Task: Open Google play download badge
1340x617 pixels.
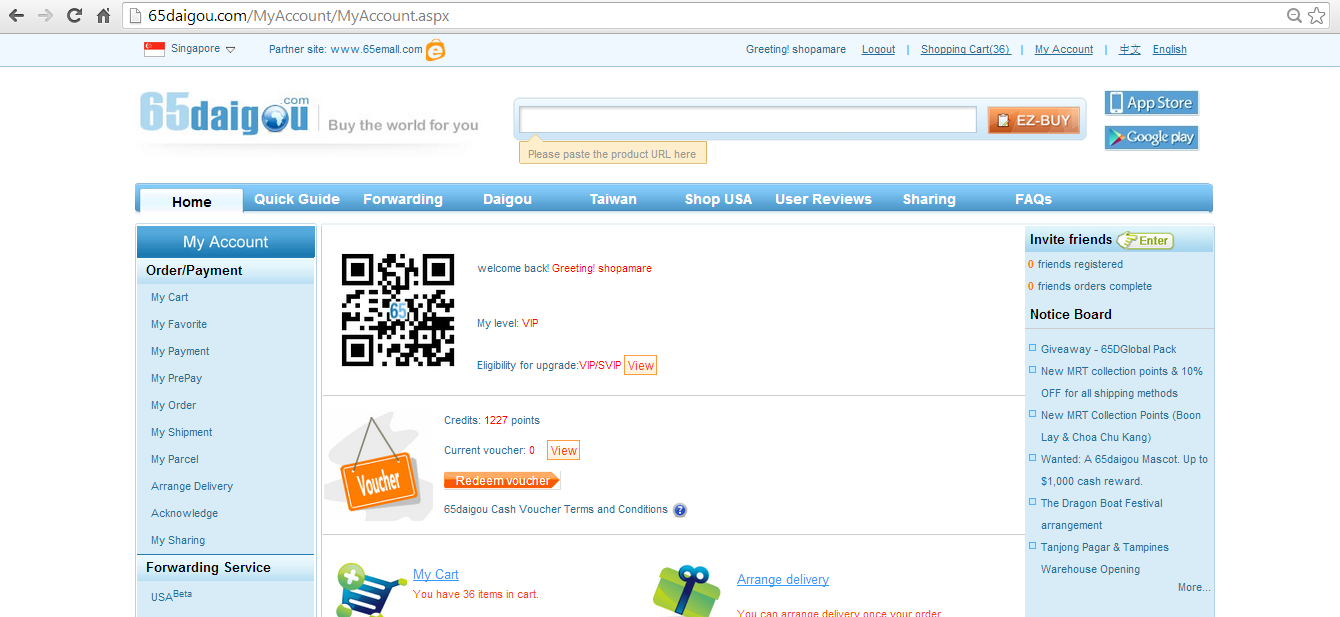Action: pyautogui.click(x=1151, y=137)
